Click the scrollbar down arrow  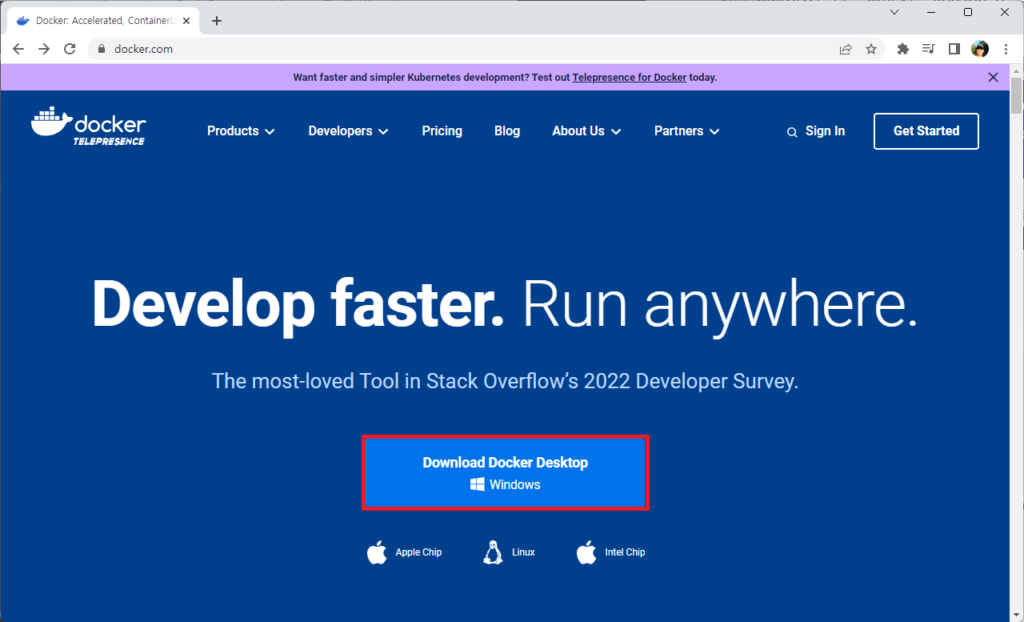click(1016, 615)
